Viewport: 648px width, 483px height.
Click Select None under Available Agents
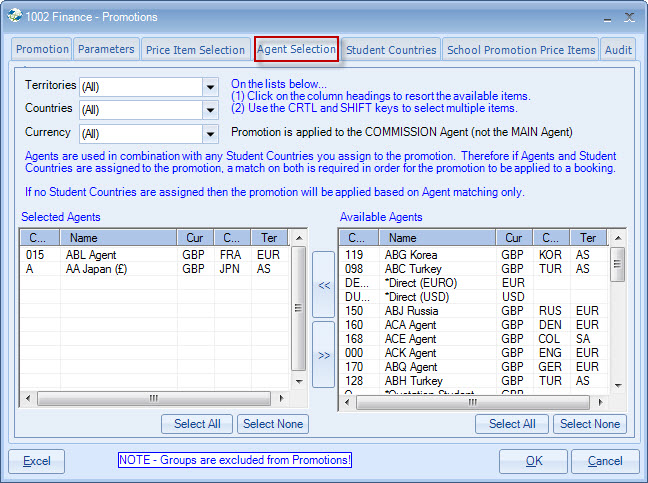[590, 424]
